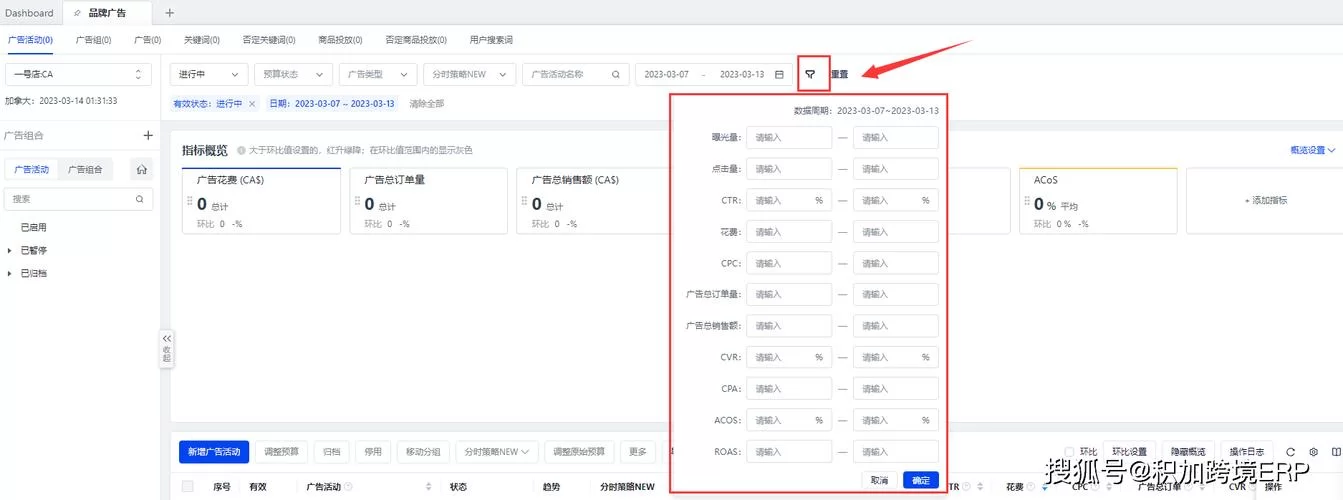Toggle the 环比 checkbox
This screenshot has width=1343, height=500.
coord(1070,452)
